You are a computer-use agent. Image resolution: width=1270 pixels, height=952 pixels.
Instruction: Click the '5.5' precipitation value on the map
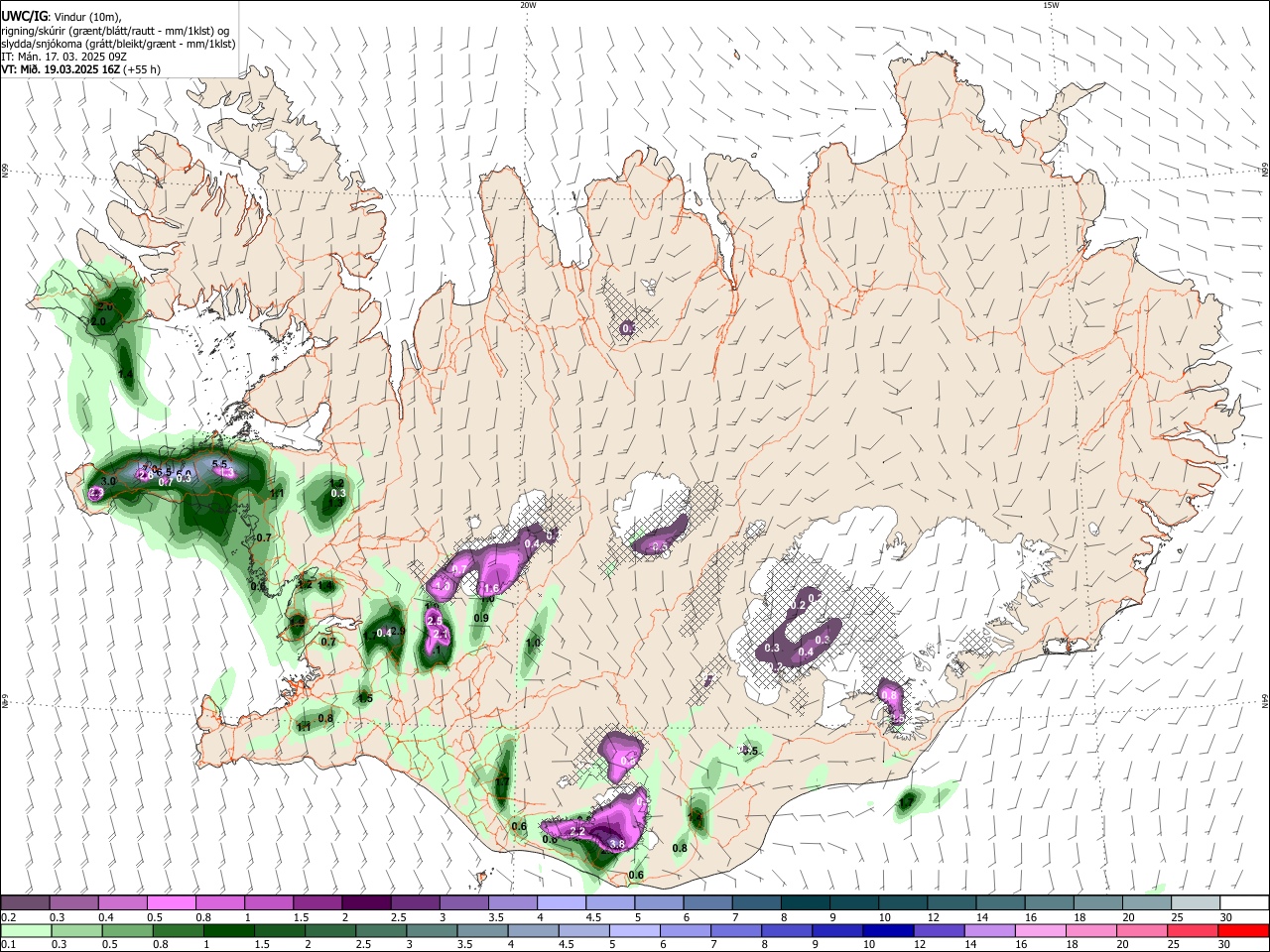pyautogui.click(x=220, y=464)
